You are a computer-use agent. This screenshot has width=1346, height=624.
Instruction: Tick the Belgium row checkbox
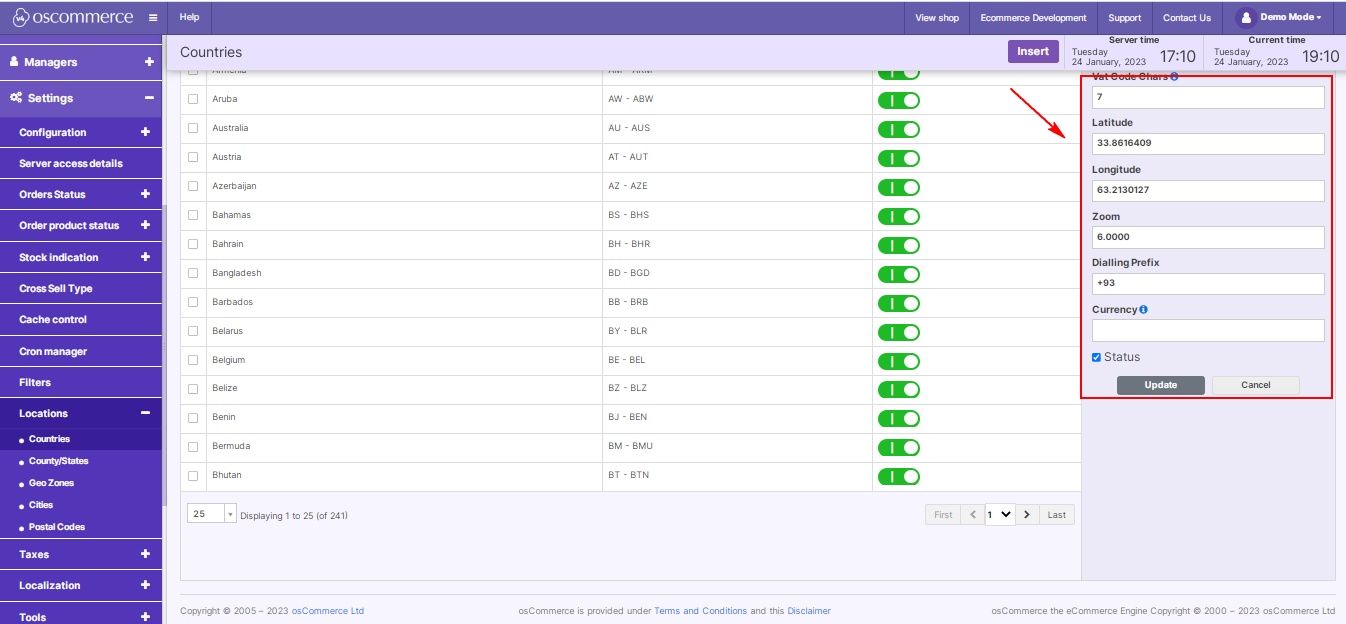[x=193, y=360]
